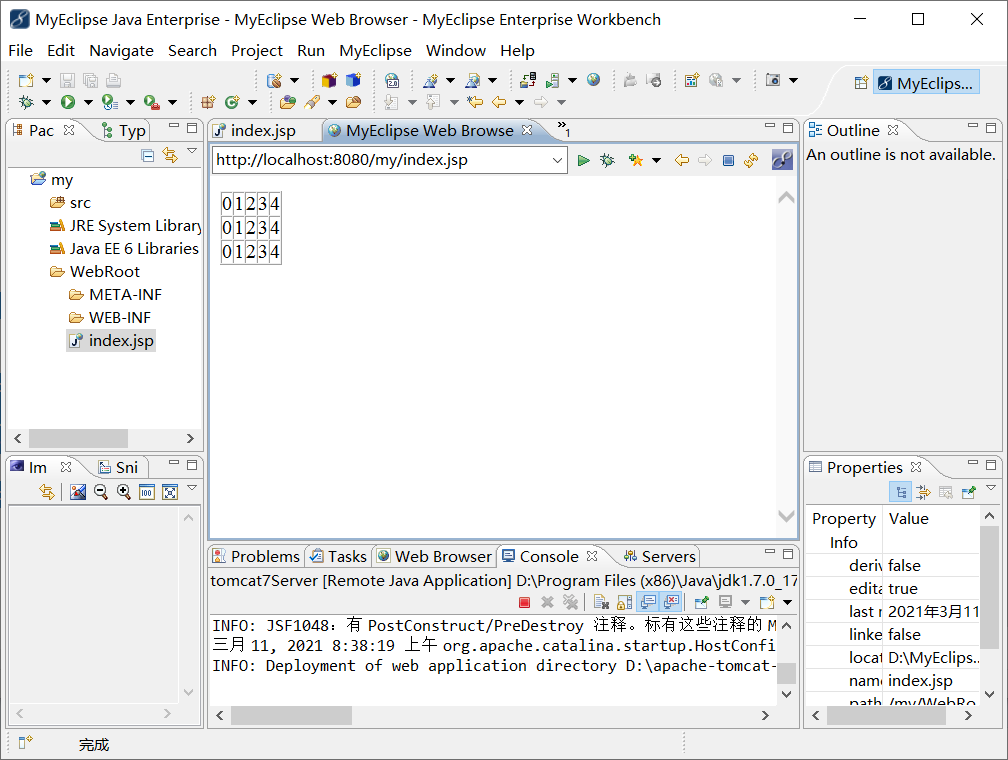Click the Console horizontal scrollbar thumb
The image size is (1008, 760).
291,715
